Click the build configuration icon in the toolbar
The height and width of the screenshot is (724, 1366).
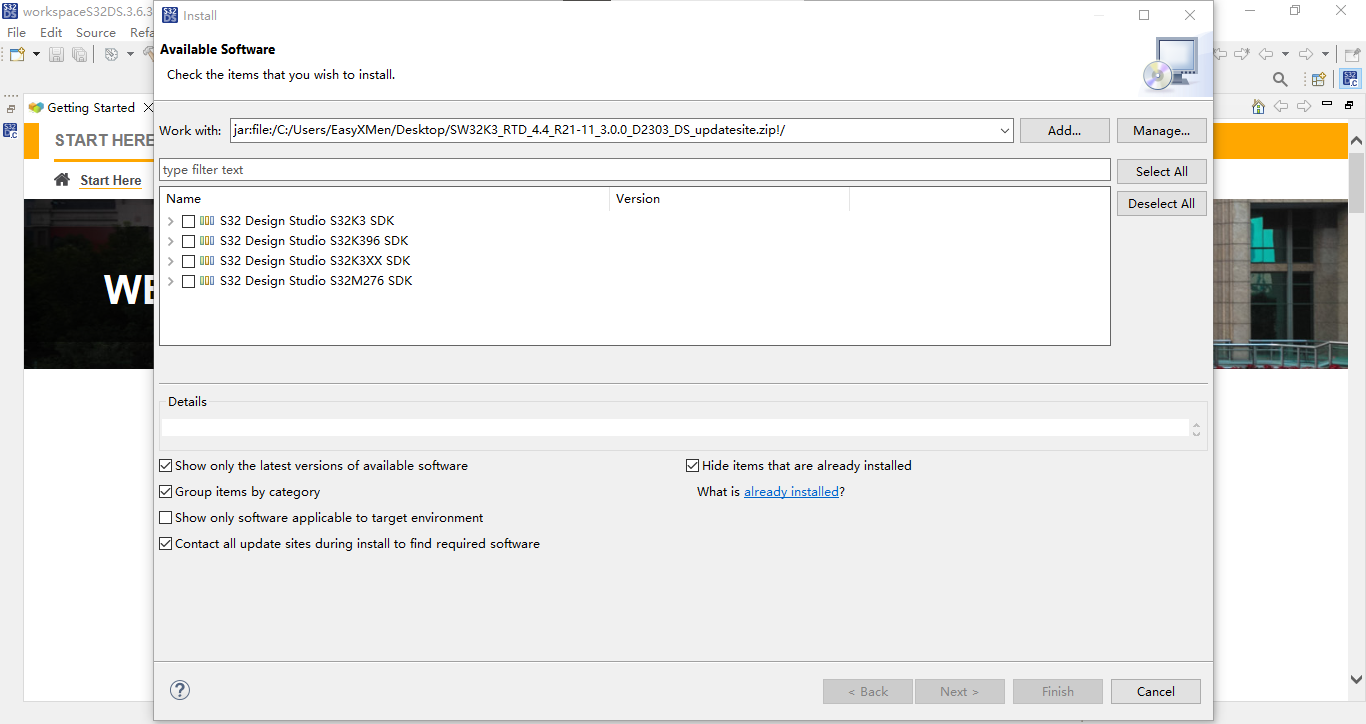coord(112,54)
